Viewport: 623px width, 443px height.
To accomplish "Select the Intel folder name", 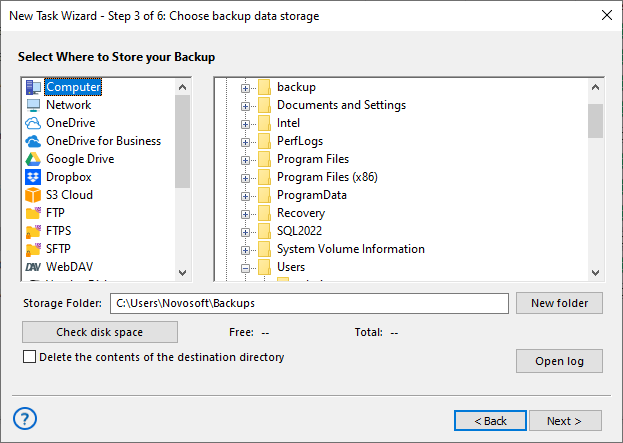I will [288, 123].
